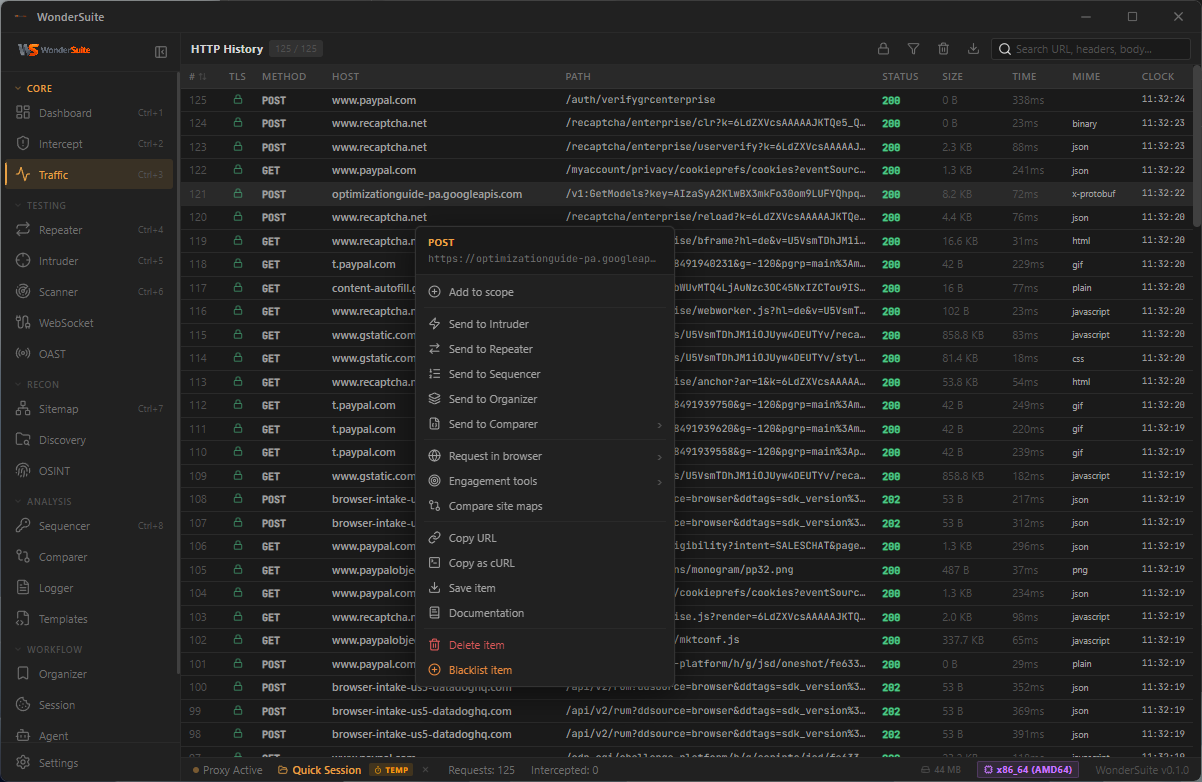Expand Request in browser submenu
This screenshot has height=782, width=1202.
[545, 456]
